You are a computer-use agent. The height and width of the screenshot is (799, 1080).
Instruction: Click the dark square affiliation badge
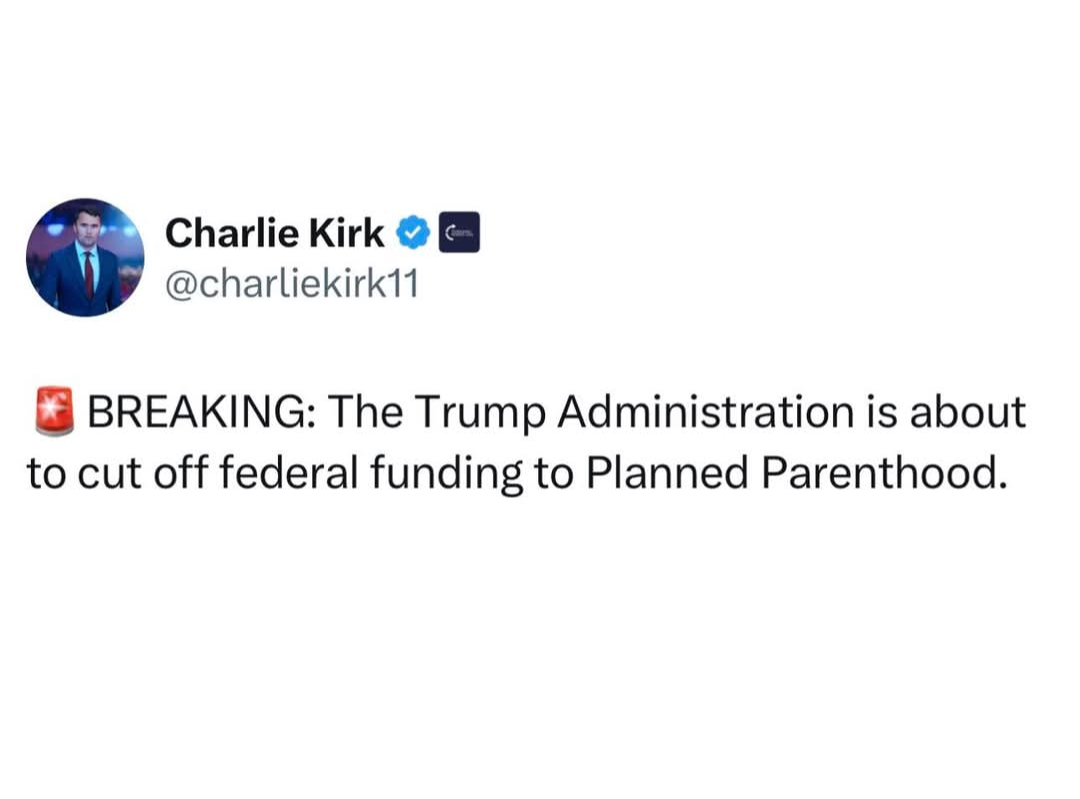click(x=460, y=233)
